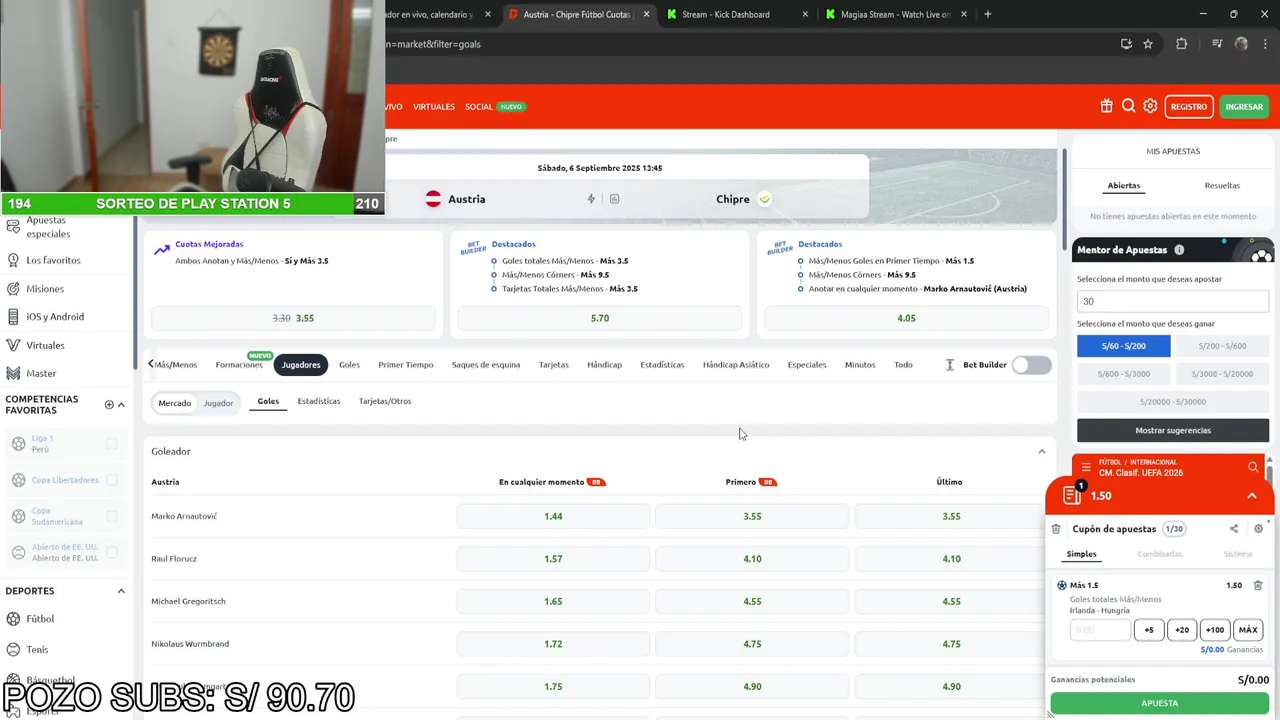The image size is (1280, 720).
Task: Open Master in left sidebar
Action: (41, 373)
